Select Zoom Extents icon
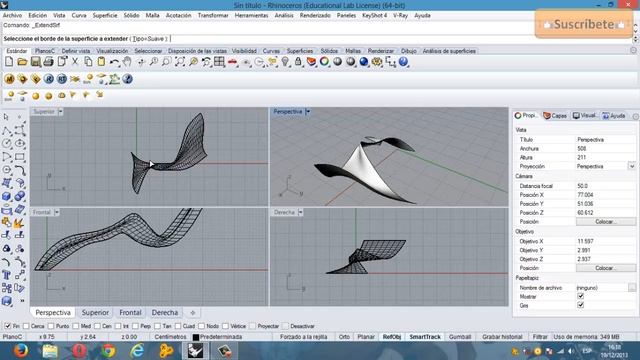This screenshot has height=360, width=640. click(x=180, y=62)
